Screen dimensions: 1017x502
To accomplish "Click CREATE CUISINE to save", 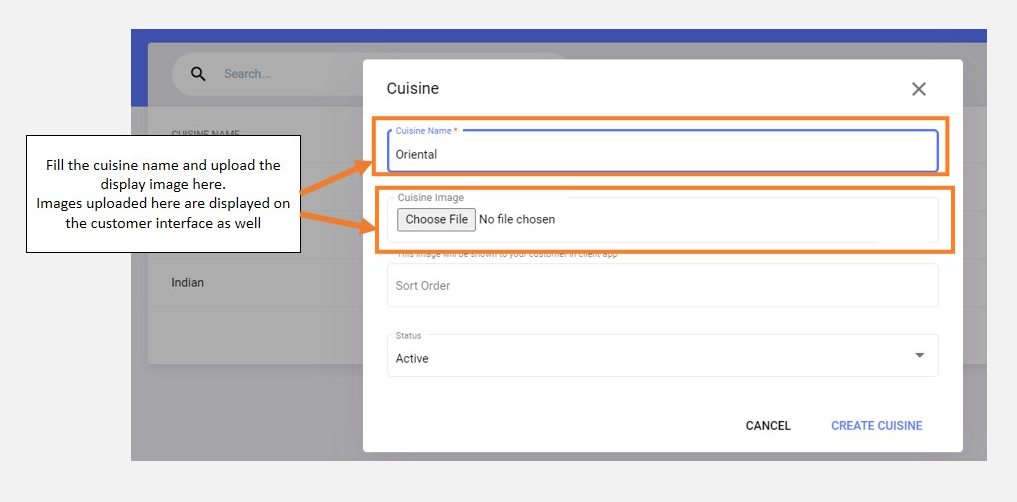I will coord(876,426).
